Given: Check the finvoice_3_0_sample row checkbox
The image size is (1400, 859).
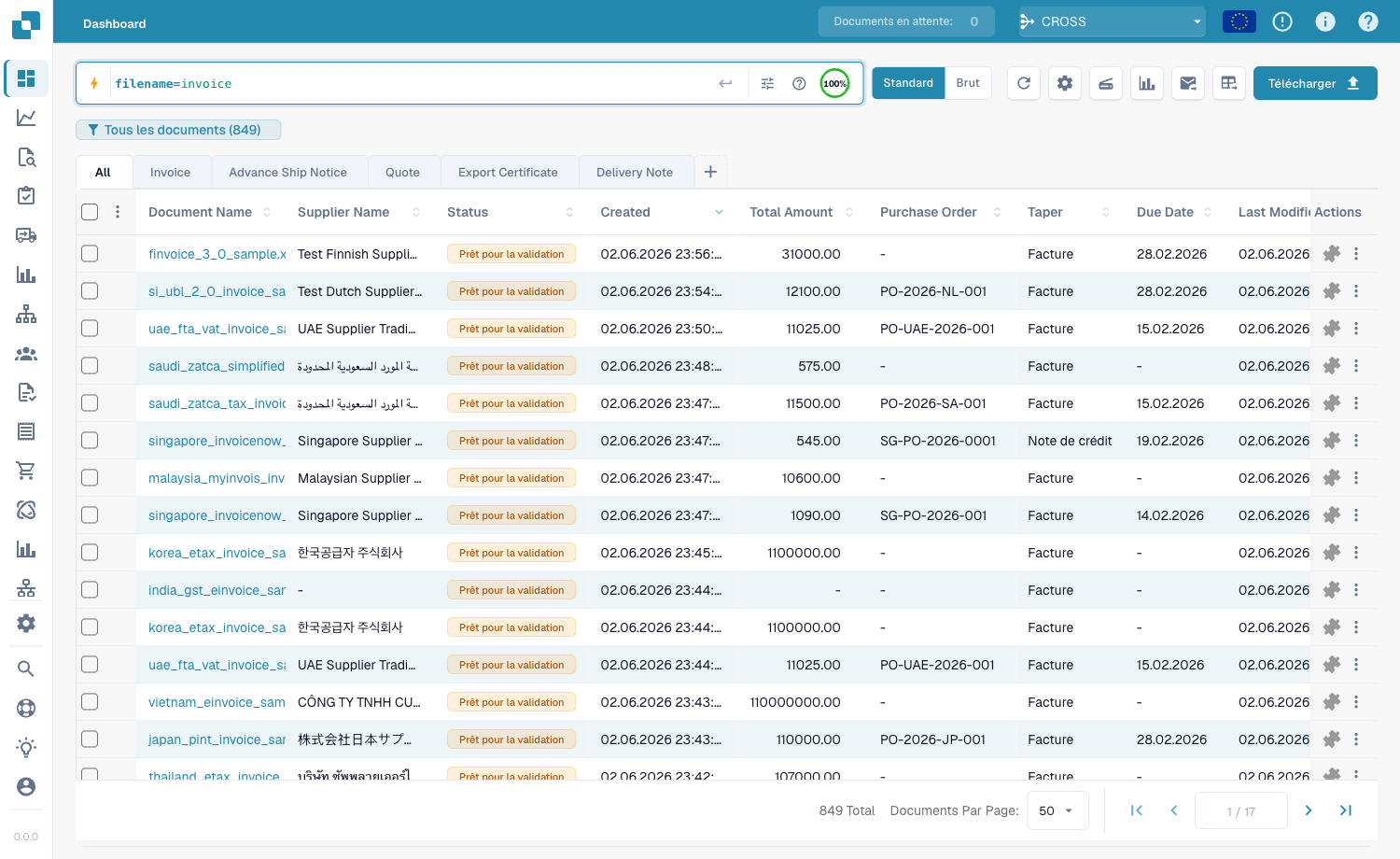Looking at the screenshot, I should (90, 254).
